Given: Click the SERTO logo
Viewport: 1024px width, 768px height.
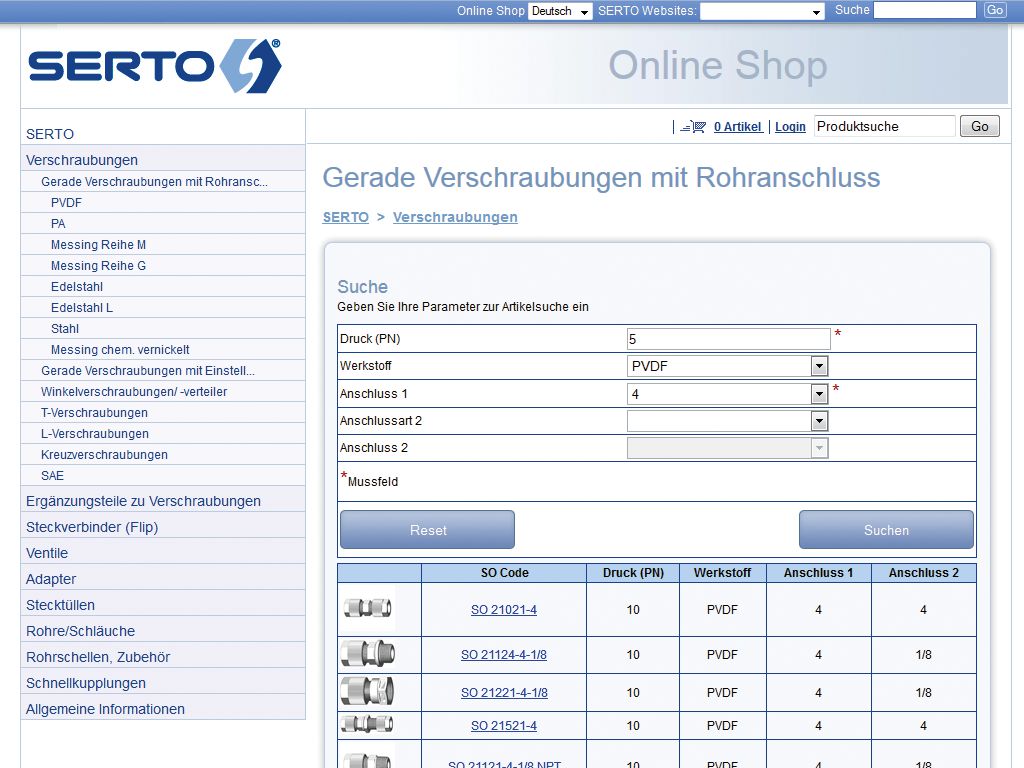Looking at the screenshot, I should pos(155,66).
